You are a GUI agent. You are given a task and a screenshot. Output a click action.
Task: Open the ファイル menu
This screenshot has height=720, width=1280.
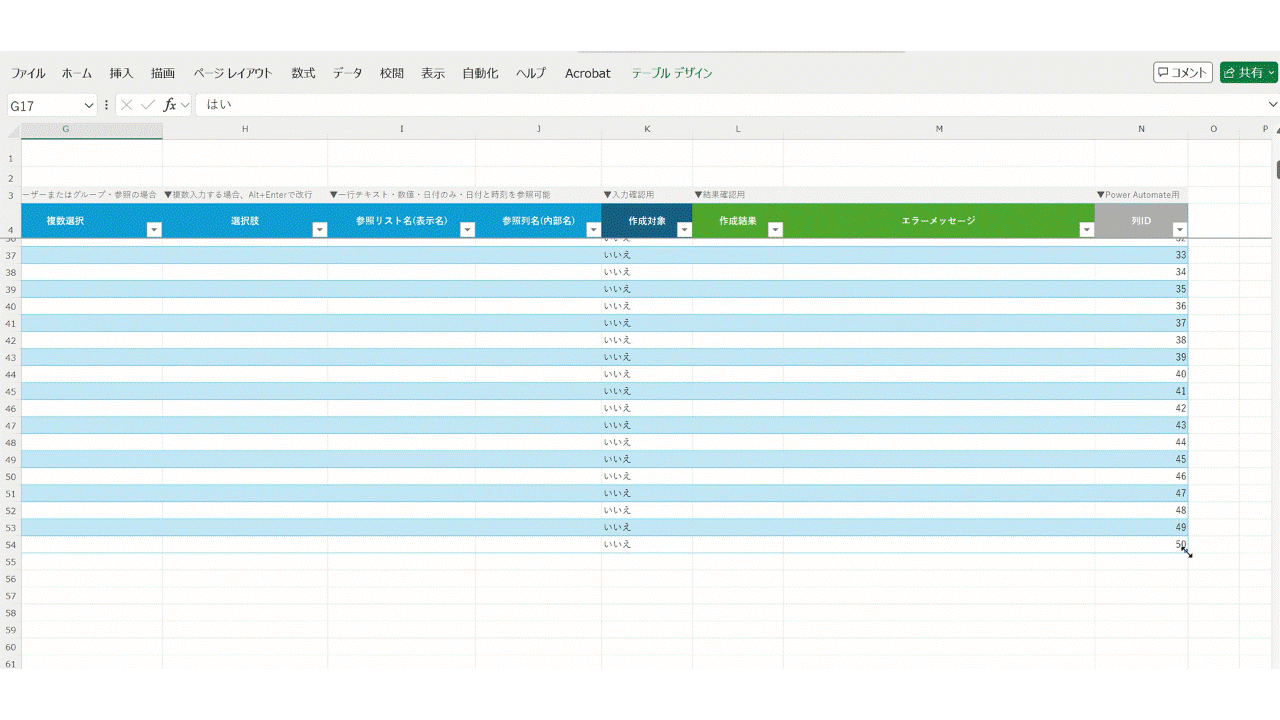point(28,73)
